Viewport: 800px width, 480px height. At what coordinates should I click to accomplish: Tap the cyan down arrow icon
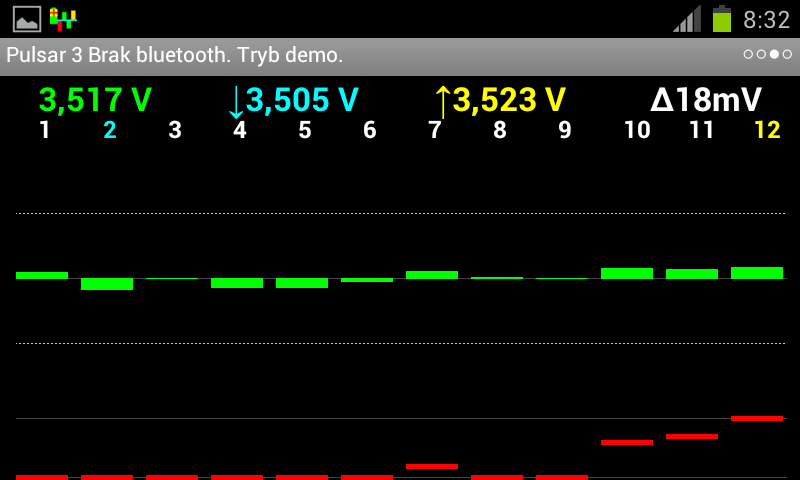pyautogui.click(x=236, y=103)
